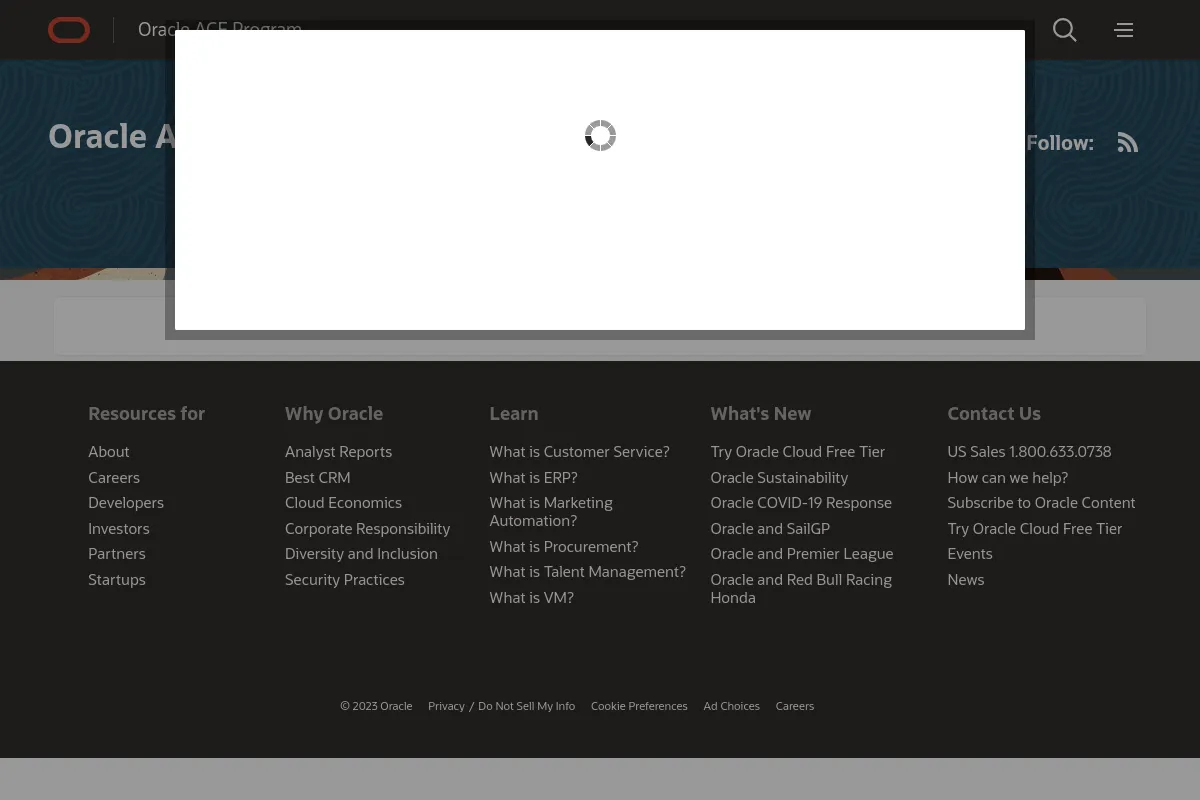This screenshot has height=800, width=1200.
Task: Open What is Customer Service? link
Action: (579, 452)
